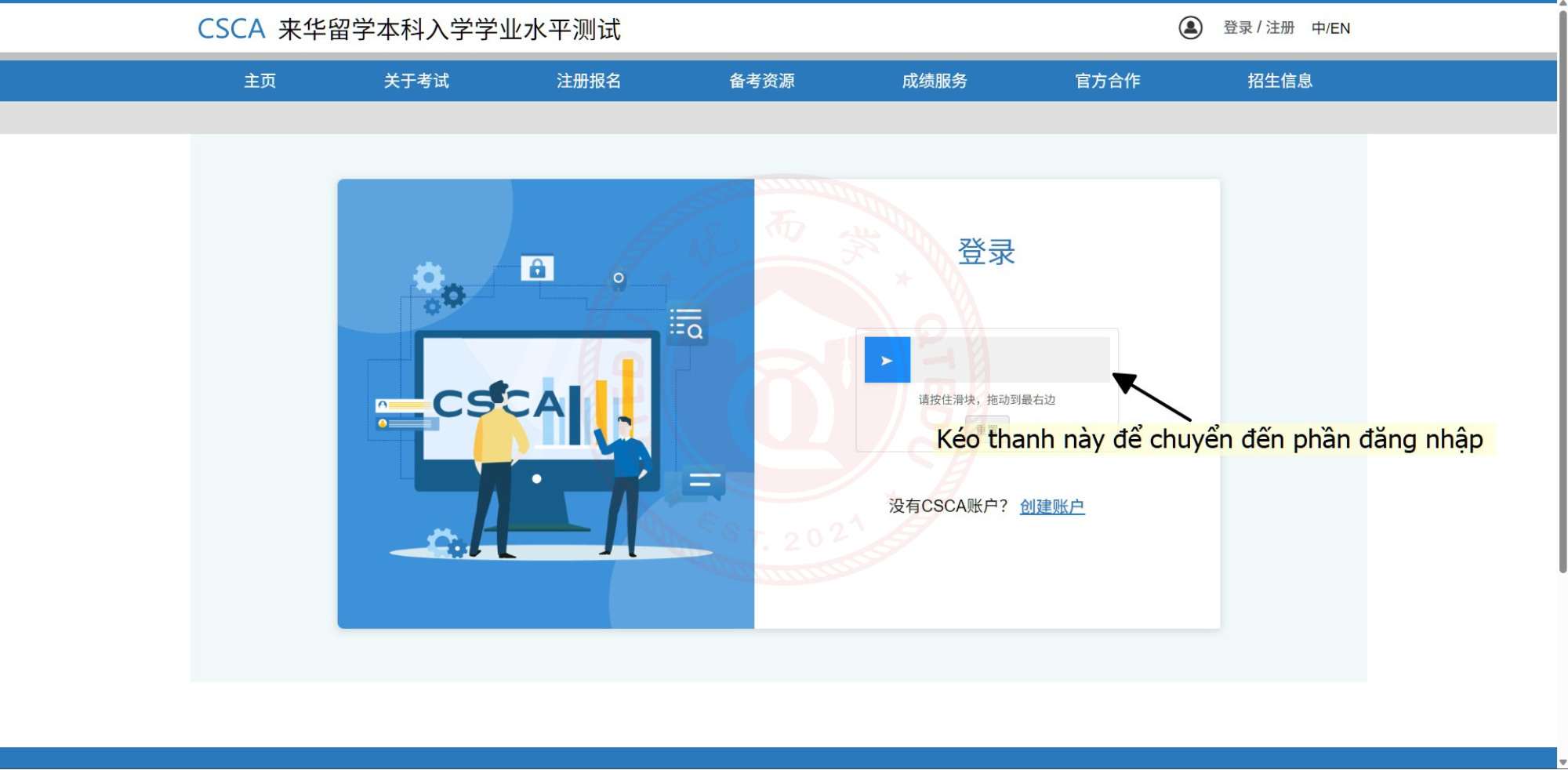Viewport: 1568px width, 770px height.
Task: Toggle language with 中/EN switch
Action: click(x=1330, y=28)
